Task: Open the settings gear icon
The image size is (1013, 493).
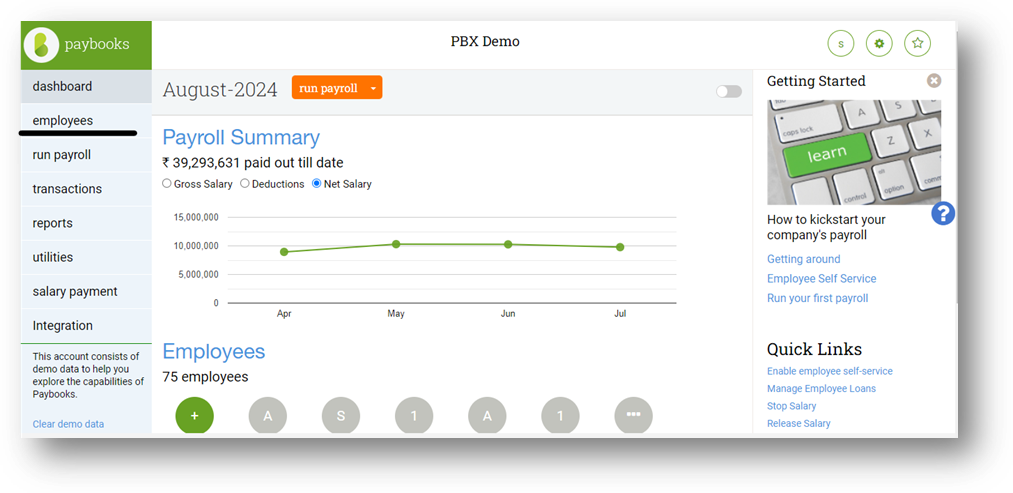Action: tap(879, 44)
